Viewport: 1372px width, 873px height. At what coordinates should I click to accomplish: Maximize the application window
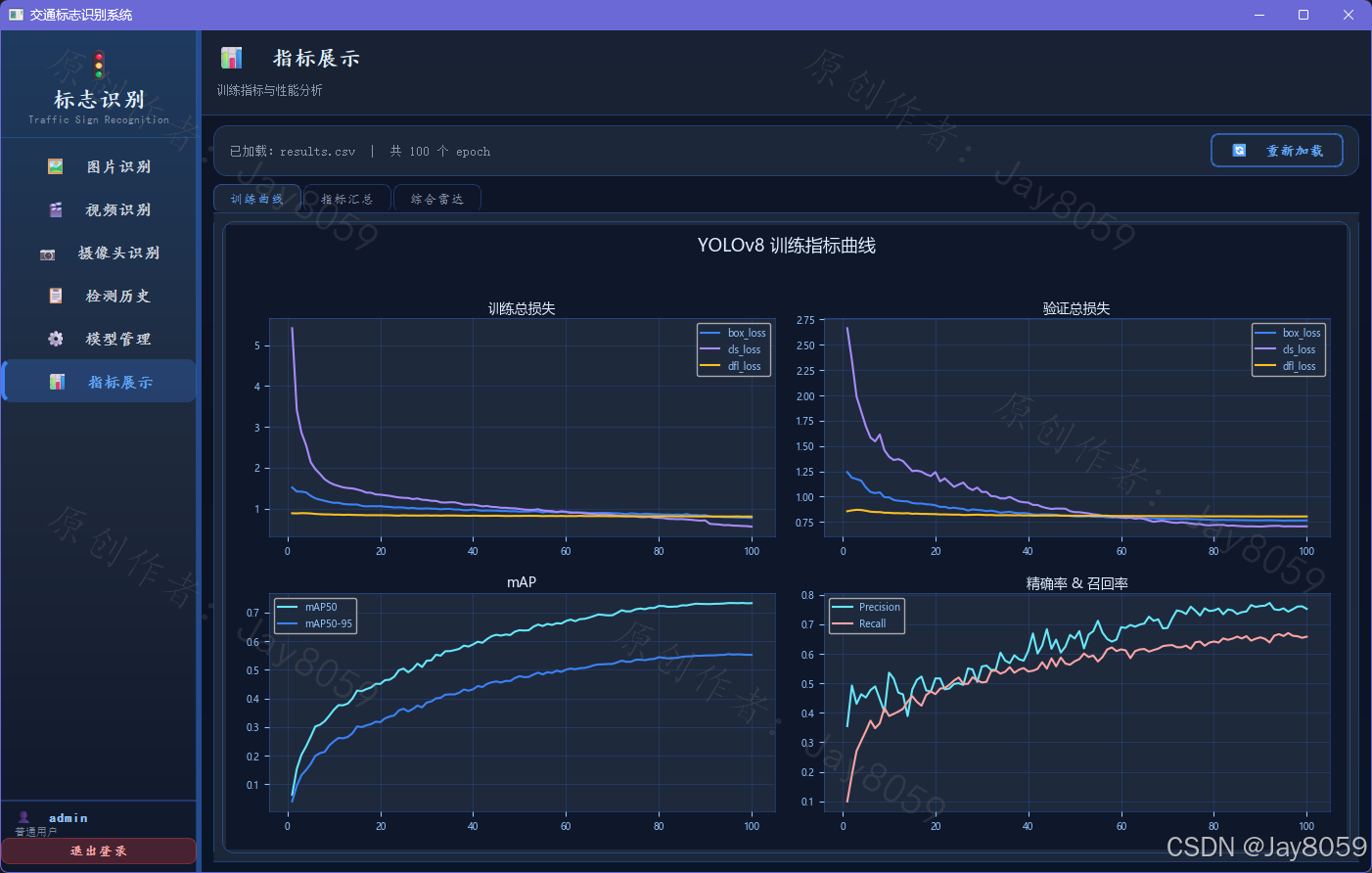[x=1303, y=15]
